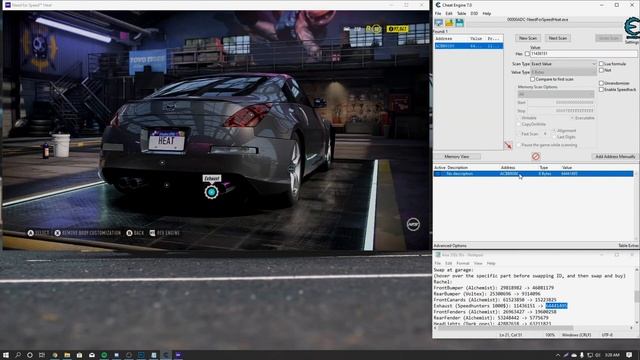Click the RearBumper (Voltex) line in Notepad
Viewport: 640px width, 360px height.
pyautogui.click(x=487, y=294)
